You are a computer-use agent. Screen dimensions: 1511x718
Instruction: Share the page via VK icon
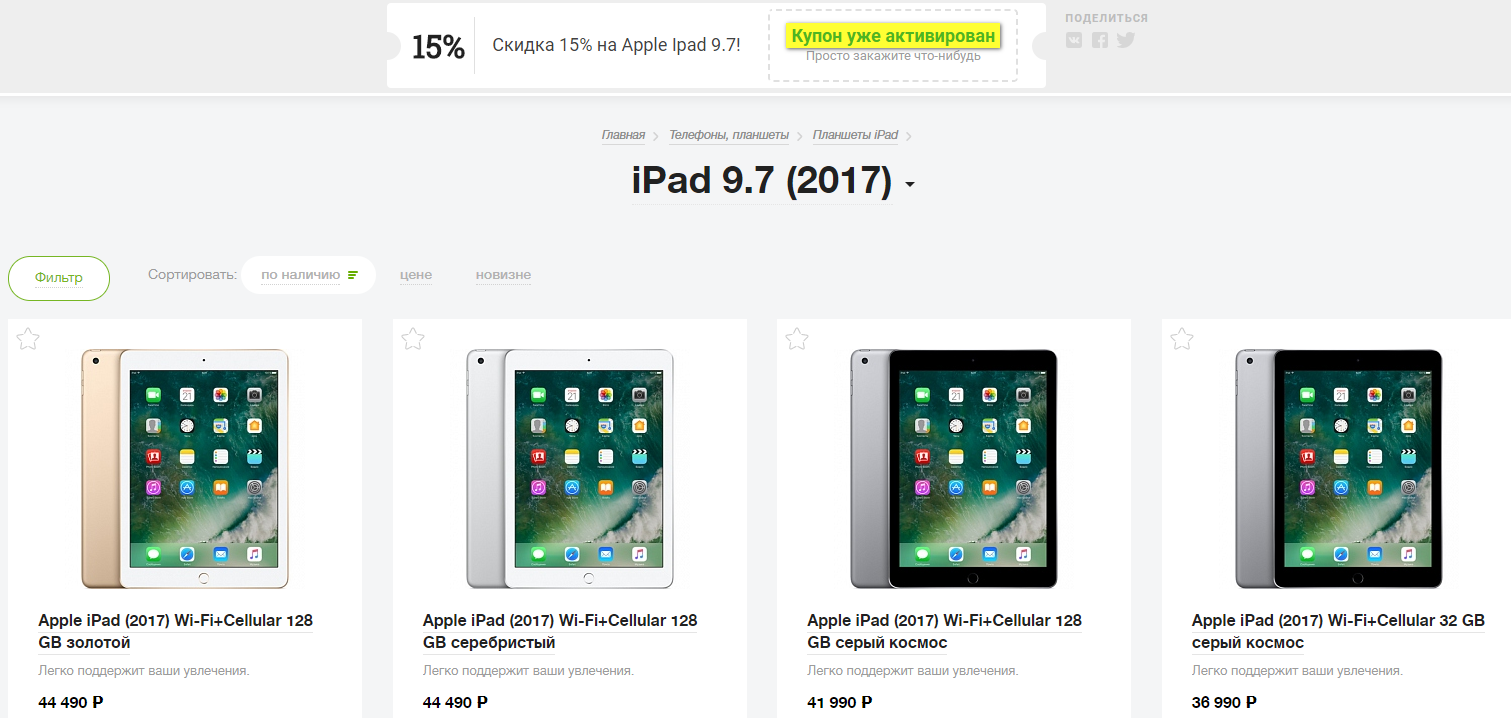(x=1074, y=40)
